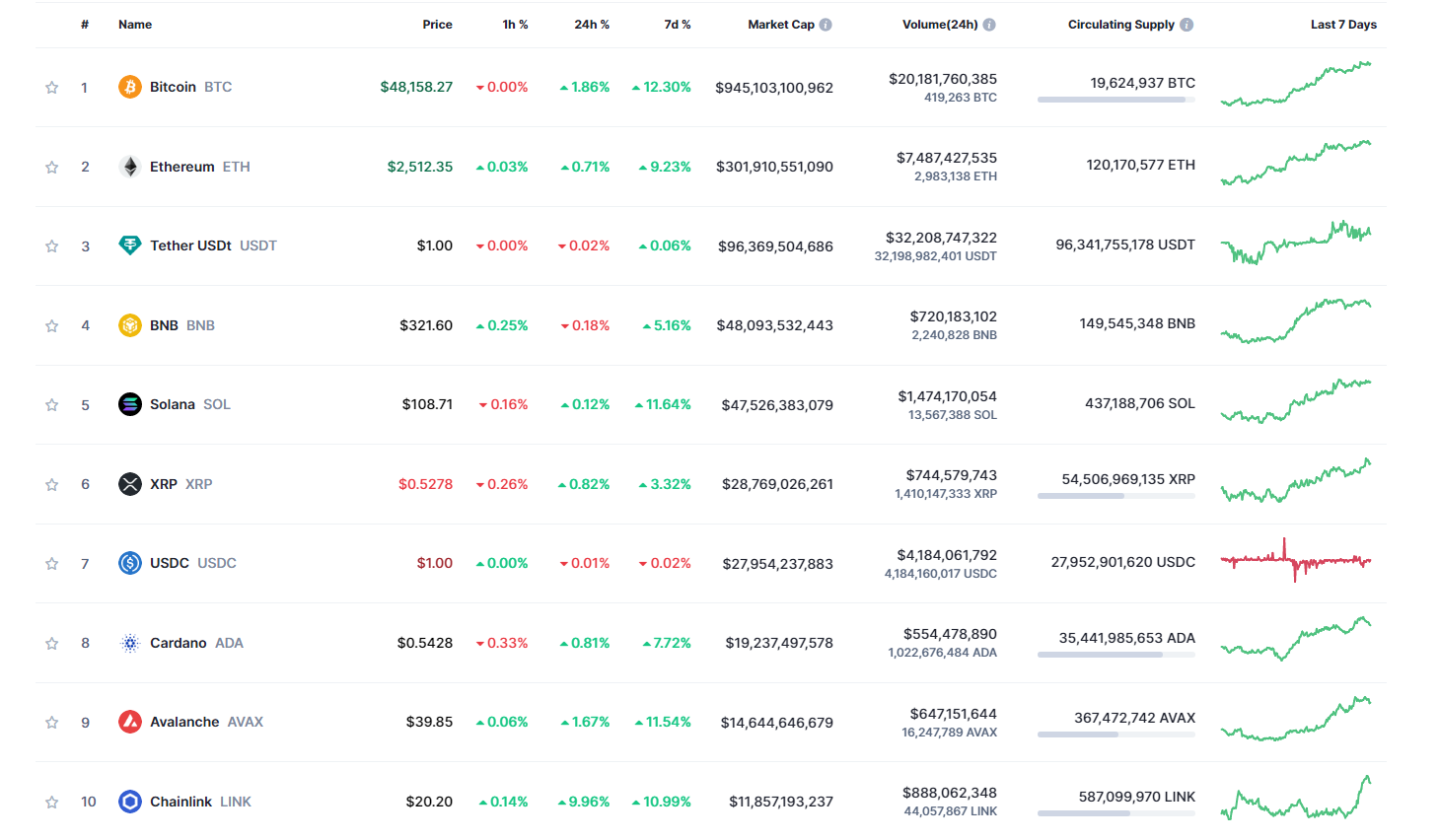
Task: Add Solana to watchlist via star
Action: (x=52, y=405)
